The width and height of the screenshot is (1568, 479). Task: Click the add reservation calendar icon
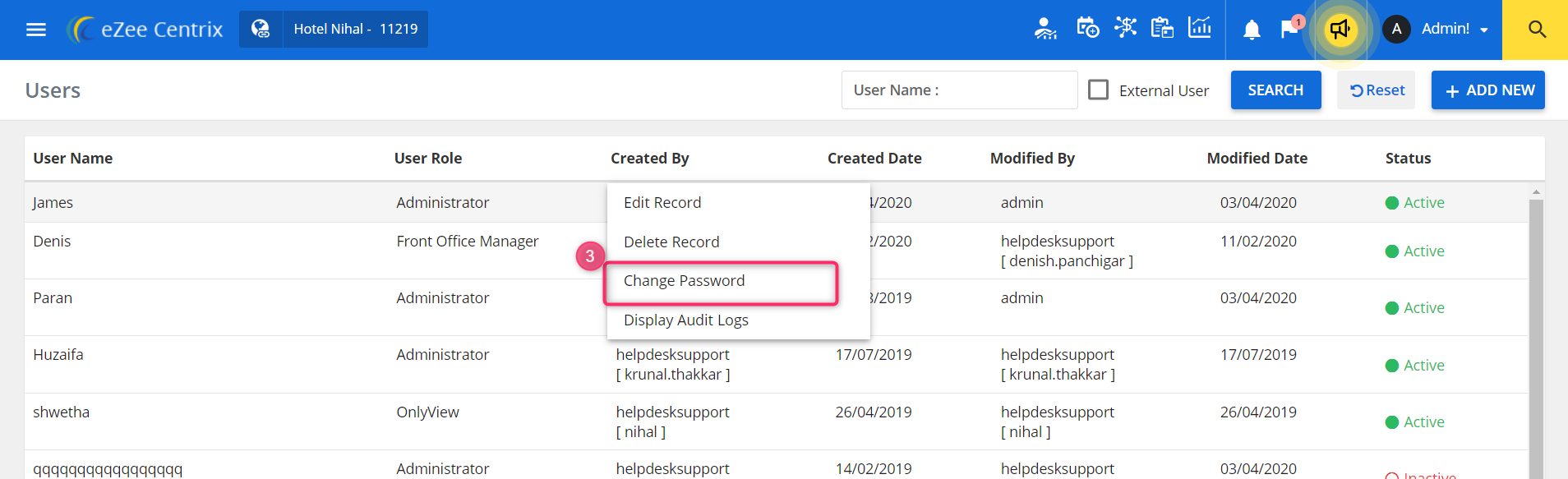[x=1087, y=28]
